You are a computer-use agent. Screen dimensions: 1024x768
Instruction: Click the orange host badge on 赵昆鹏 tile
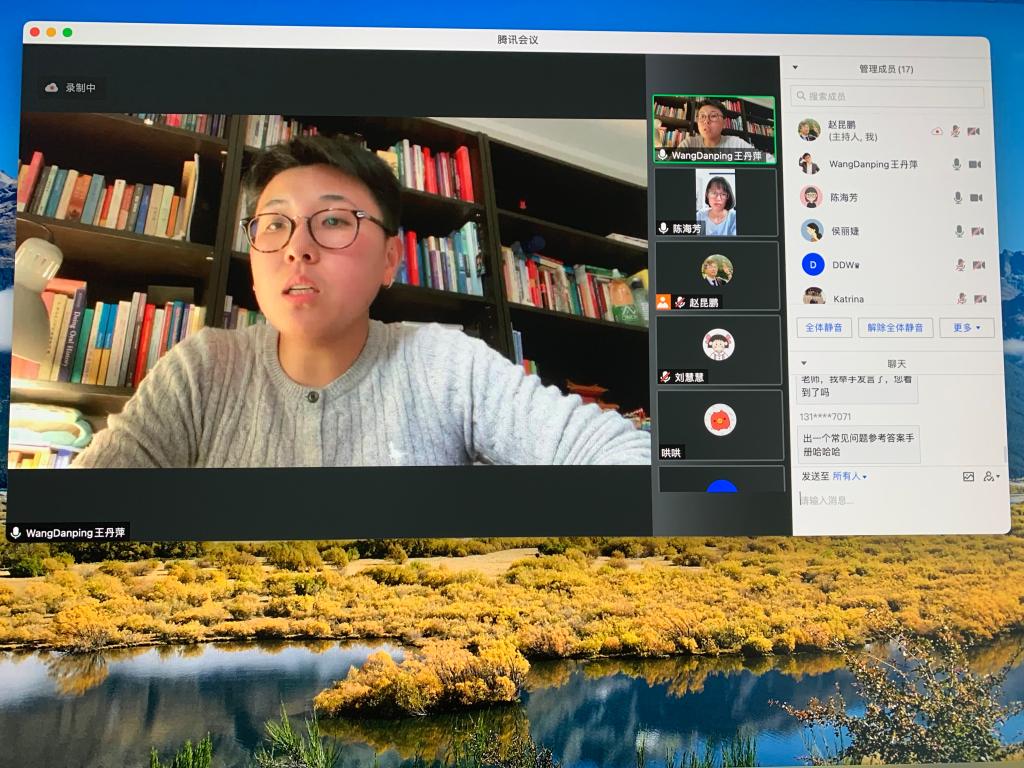pyautogui.click(x=662, y=302)
